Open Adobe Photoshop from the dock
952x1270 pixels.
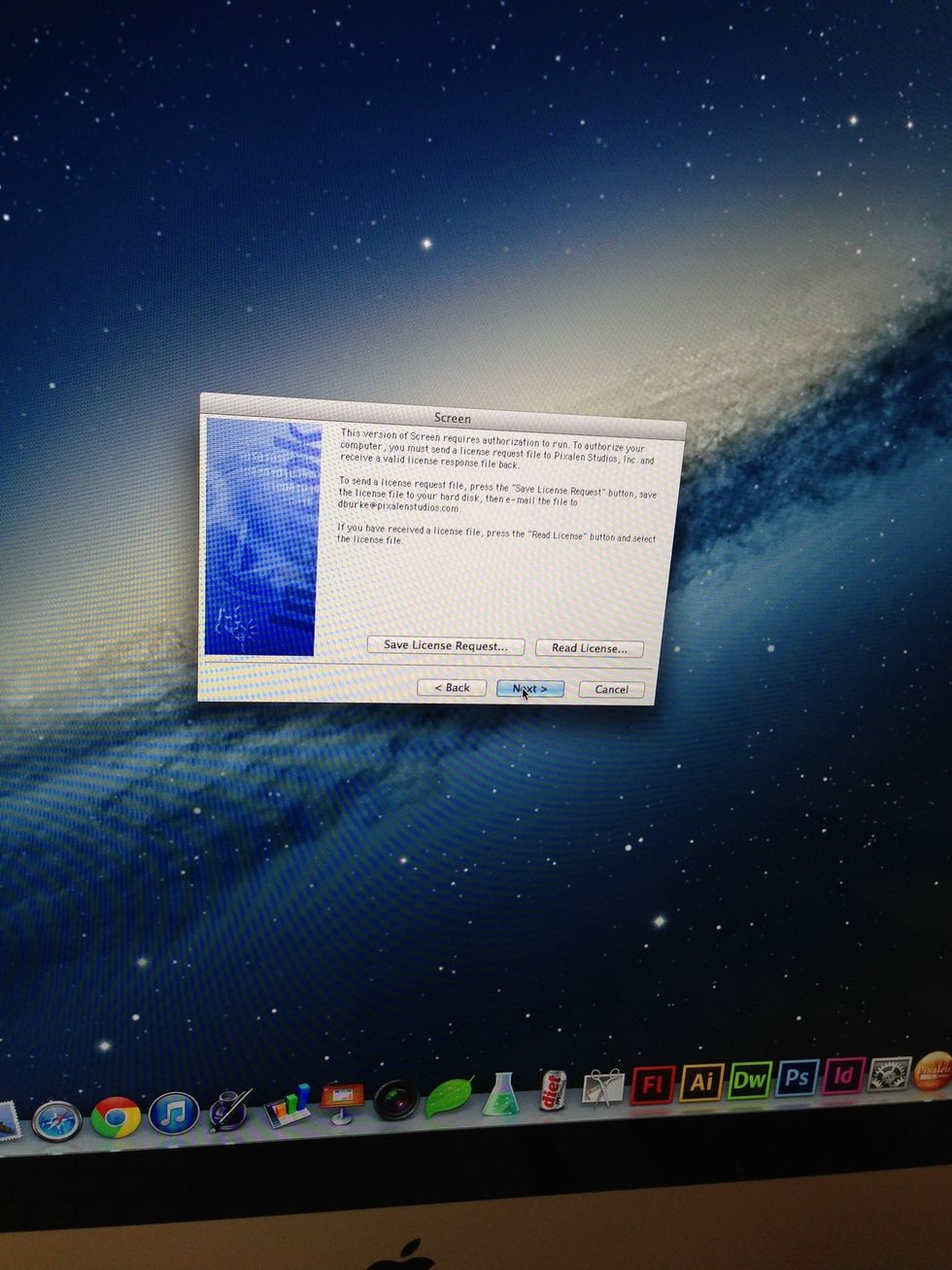click(797, 1077)
